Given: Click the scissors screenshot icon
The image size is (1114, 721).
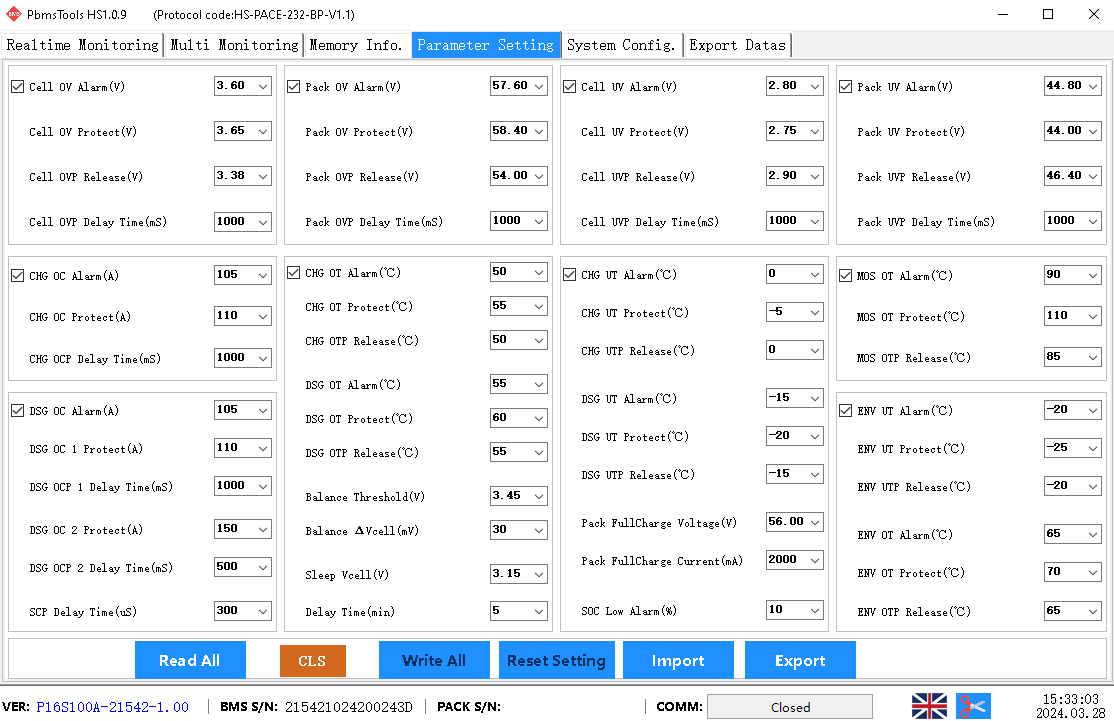Looking at the screenshot, I should click(973, 706).
